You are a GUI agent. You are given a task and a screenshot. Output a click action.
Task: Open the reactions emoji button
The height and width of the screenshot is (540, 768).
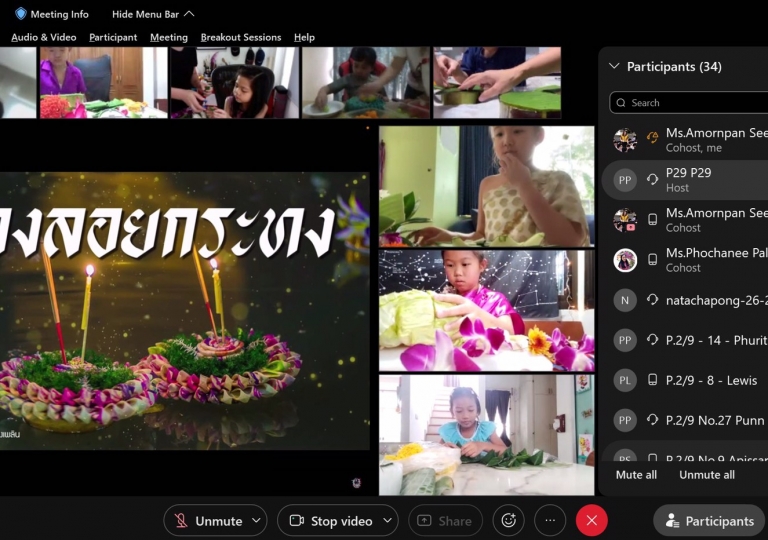click(508, 520)
